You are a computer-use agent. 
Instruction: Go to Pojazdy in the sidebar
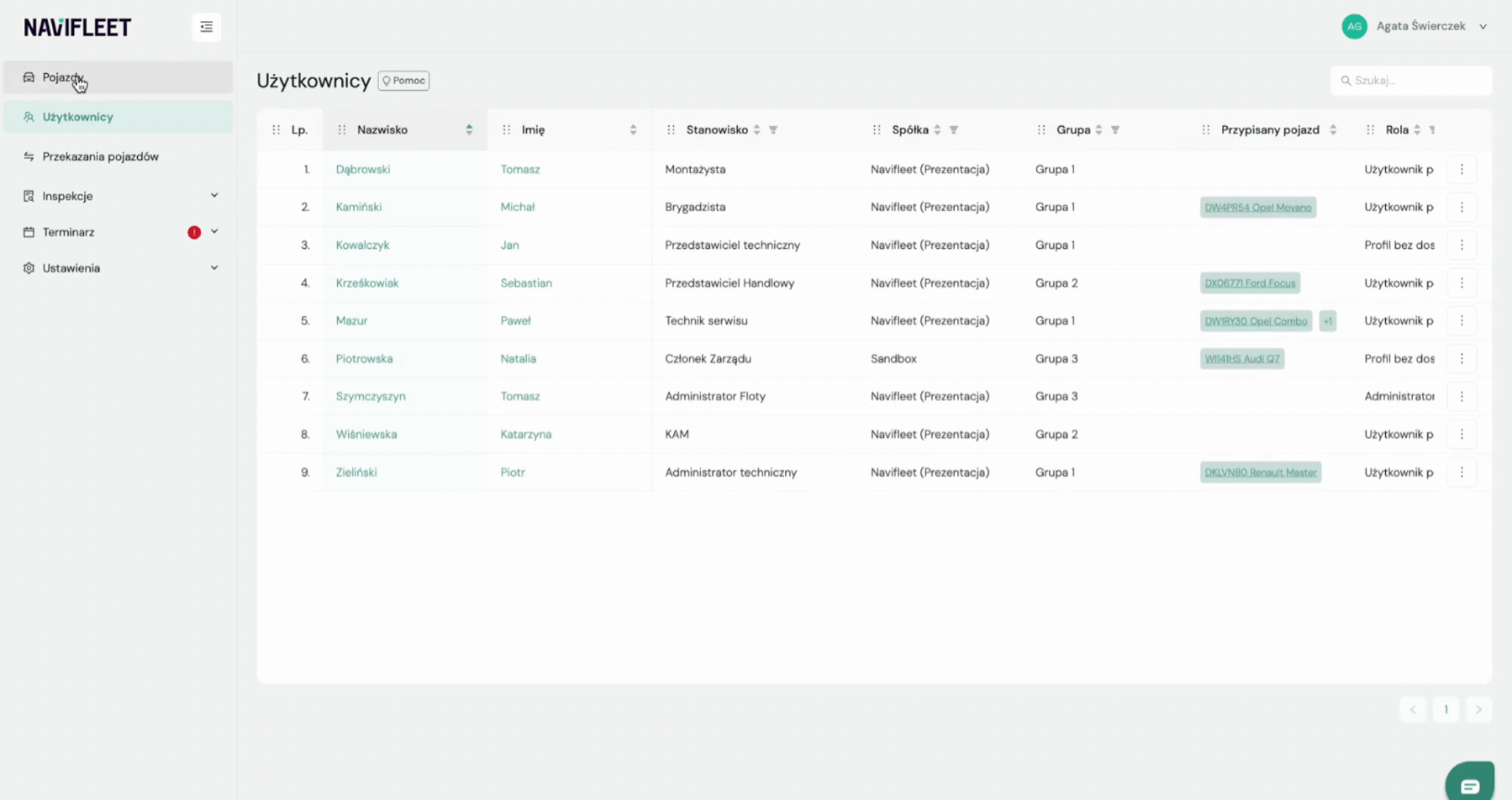pos(119,78)
